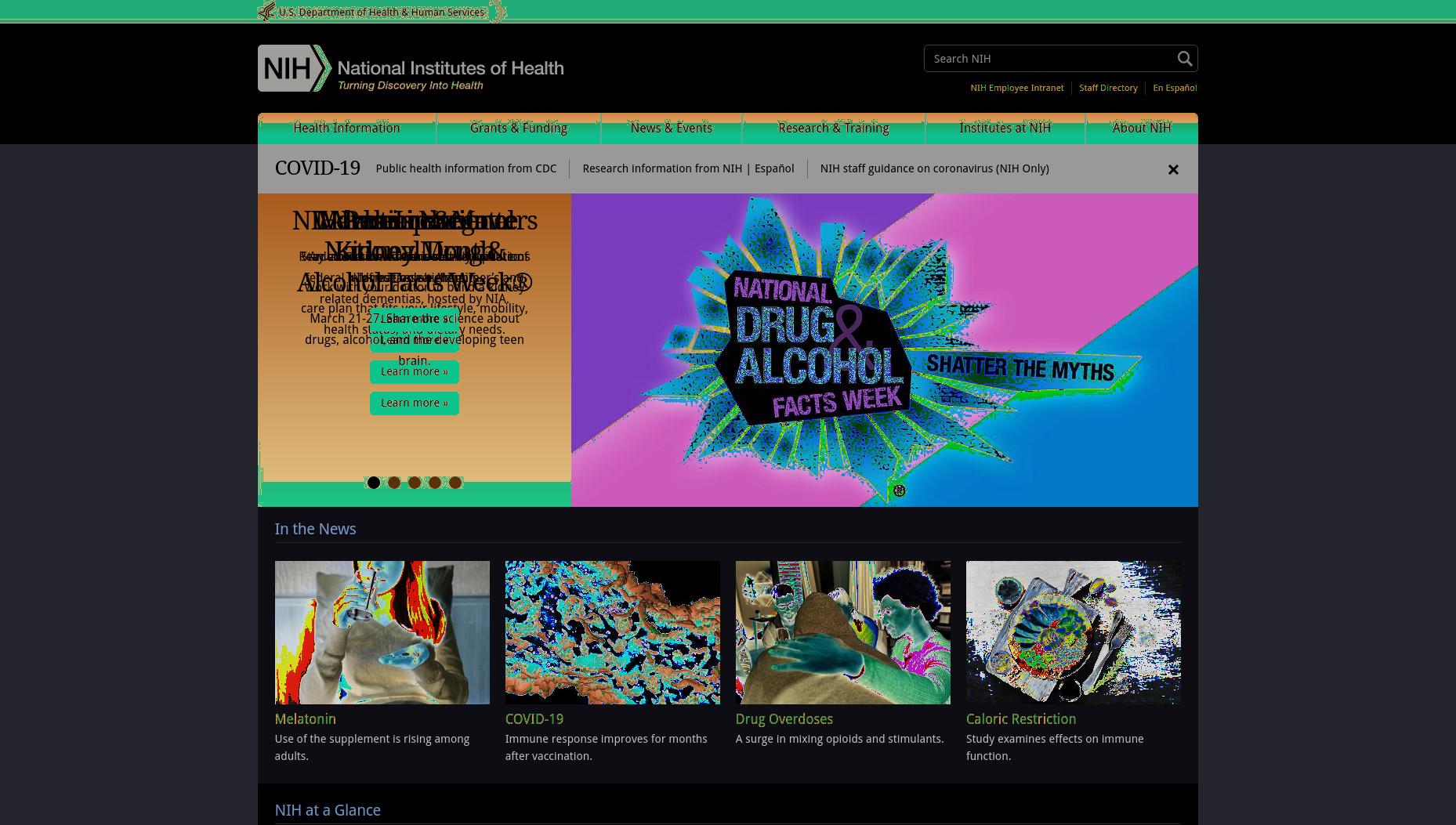This screenshot has width=1456, height=825.
Task: Select the first carousel slide dot
Action: (374, 483)
